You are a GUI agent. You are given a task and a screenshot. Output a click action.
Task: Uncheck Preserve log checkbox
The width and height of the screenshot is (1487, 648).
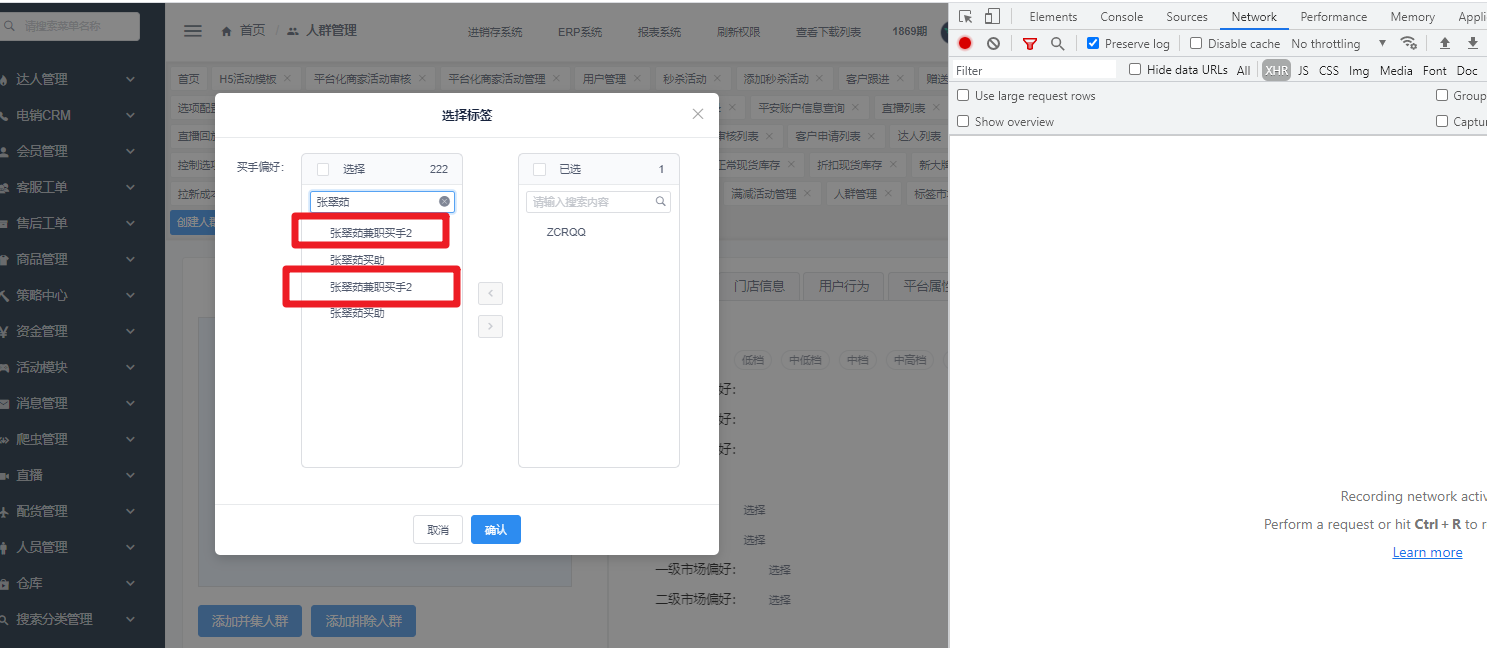click(1093, 43)
